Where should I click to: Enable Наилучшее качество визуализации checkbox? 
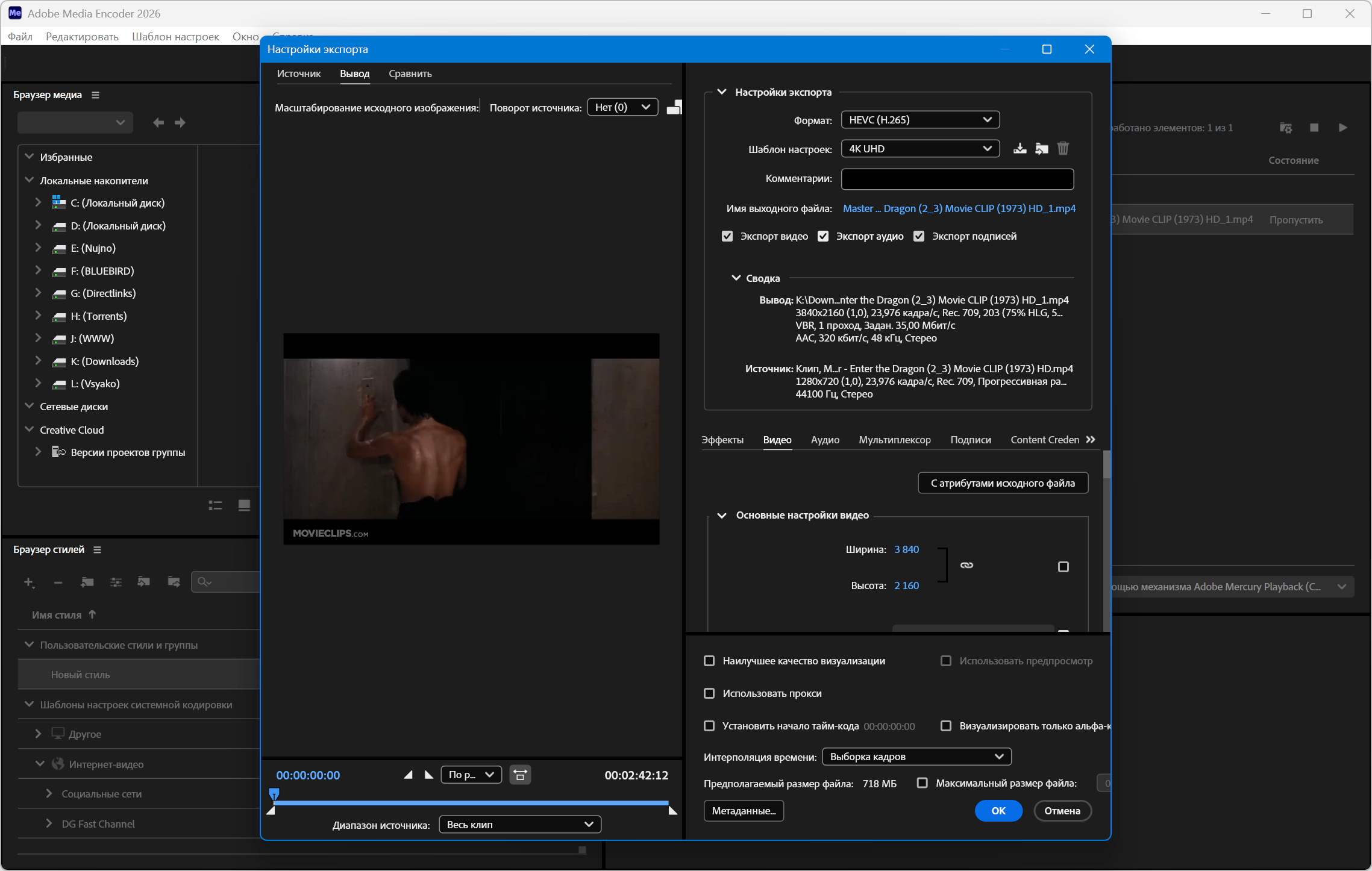point(710,661)
